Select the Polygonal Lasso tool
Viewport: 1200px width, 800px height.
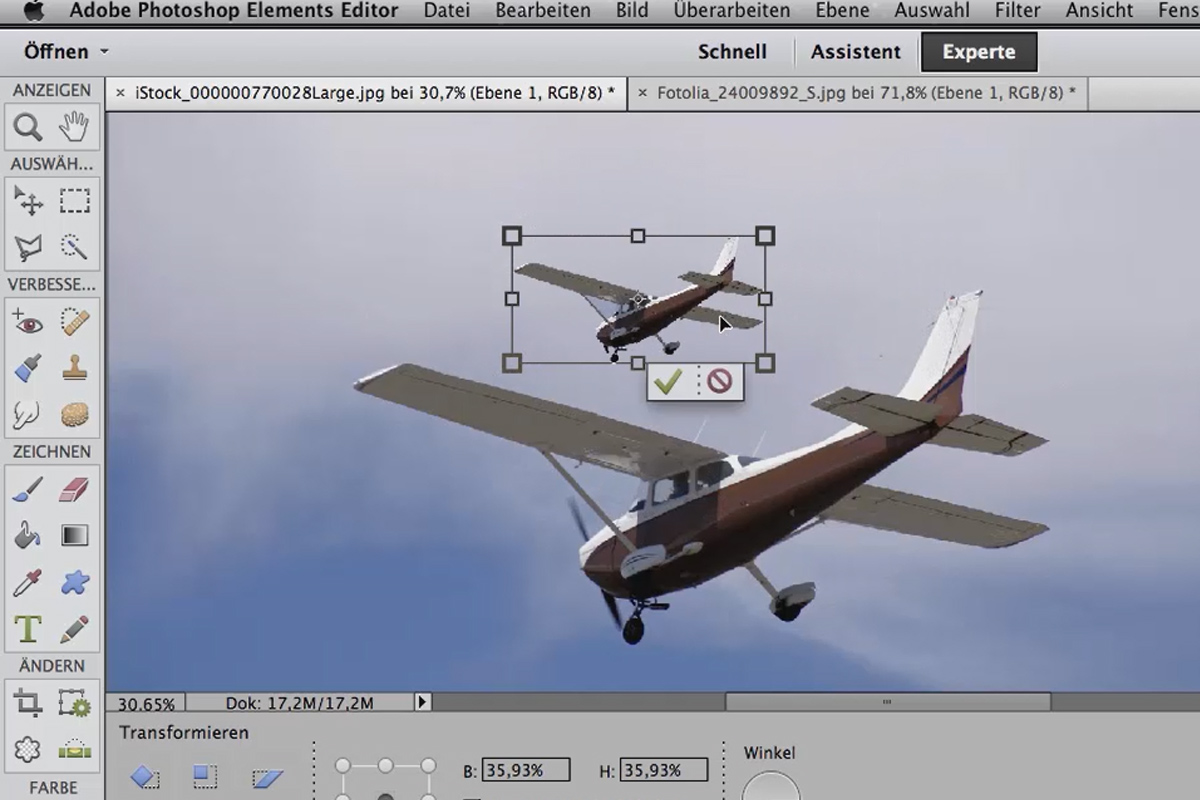point(28,247)
